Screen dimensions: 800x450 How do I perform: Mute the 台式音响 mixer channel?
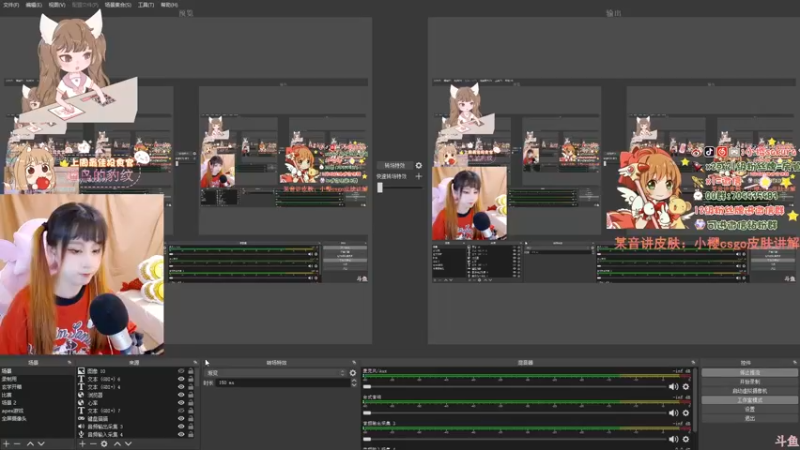[673, 413]
